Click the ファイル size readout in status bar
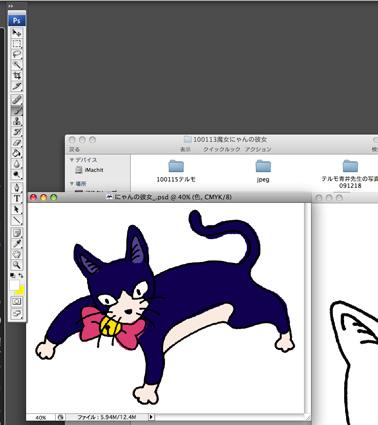The width and height of the screenshot is (378, 425). [x=107, y=417]
